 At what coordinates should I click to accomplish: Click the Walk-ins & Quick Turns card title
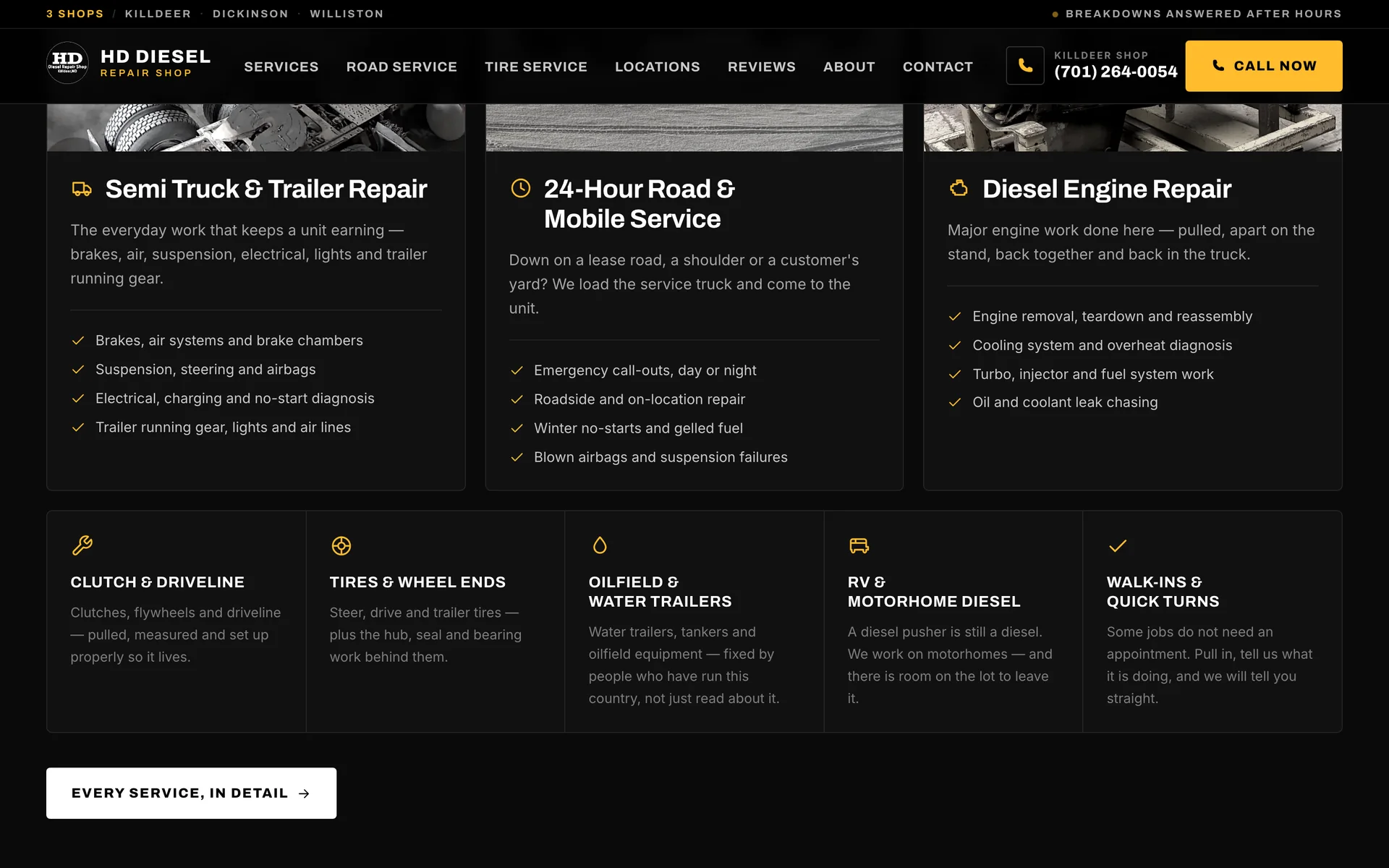click(x=1163, y=592)
